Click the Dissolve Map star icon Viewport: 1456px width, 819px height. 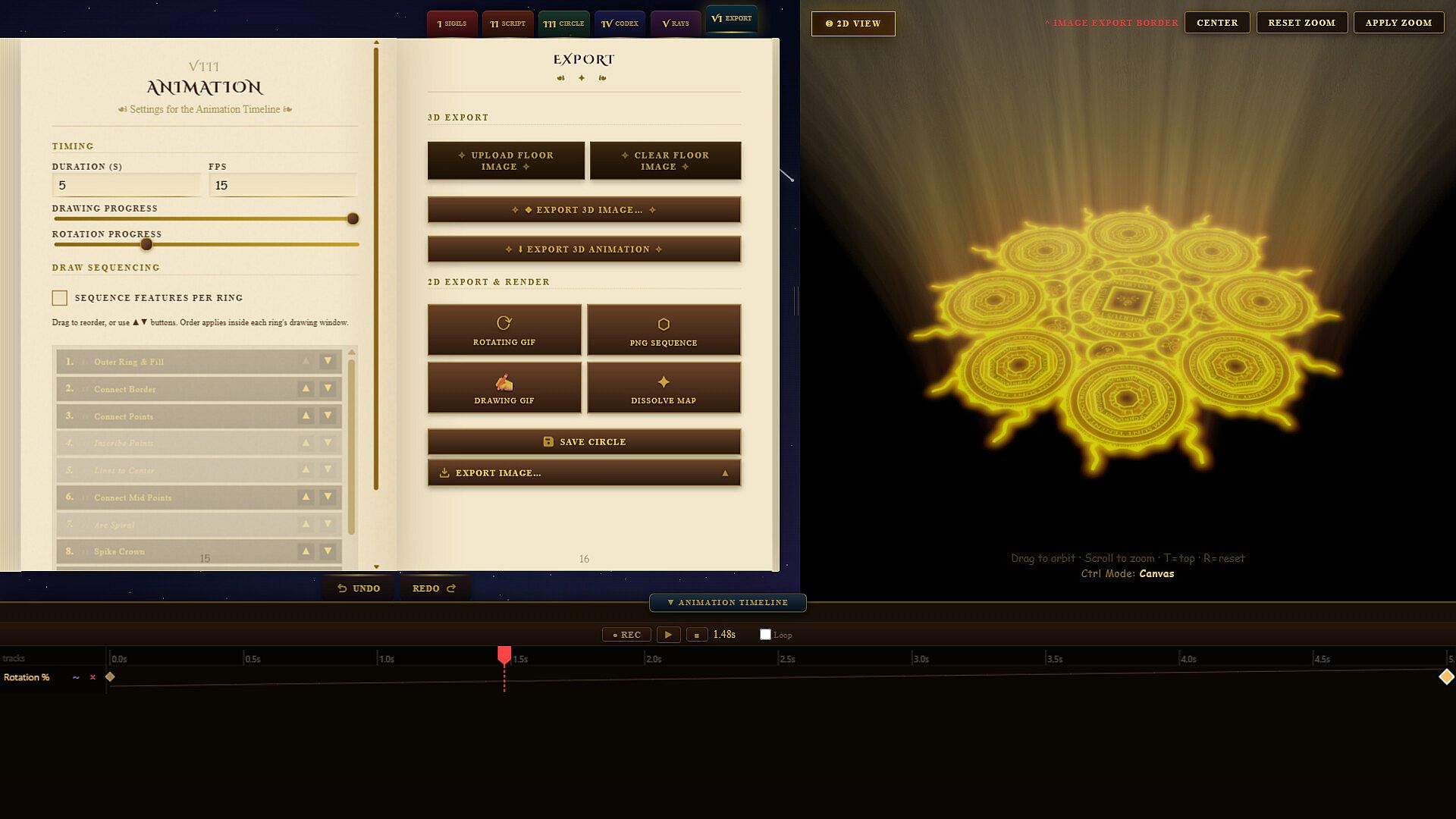[x=664, y=381]
